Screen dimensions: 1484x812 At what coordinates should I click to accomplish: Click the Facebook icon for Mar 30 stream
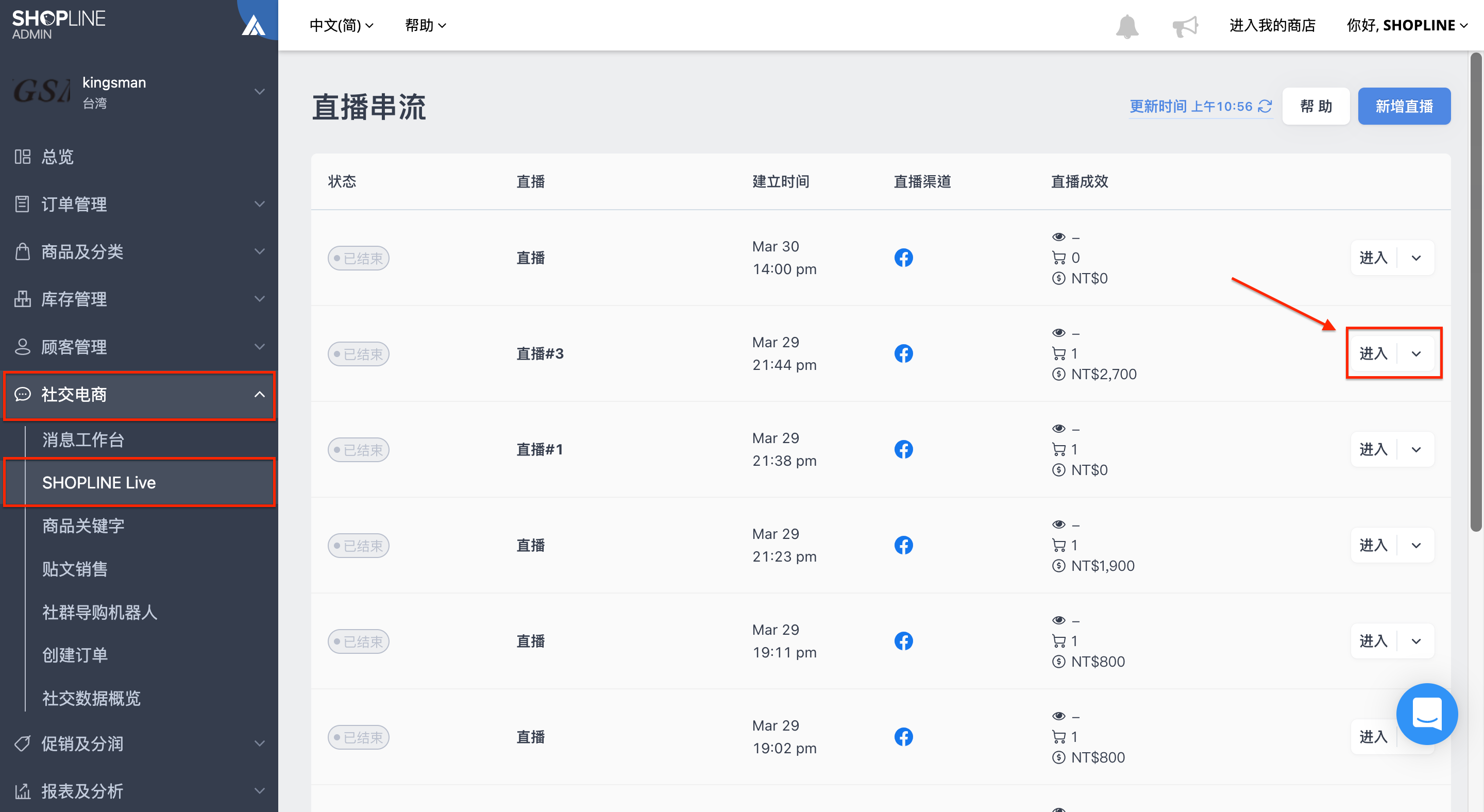click(903, 258)
